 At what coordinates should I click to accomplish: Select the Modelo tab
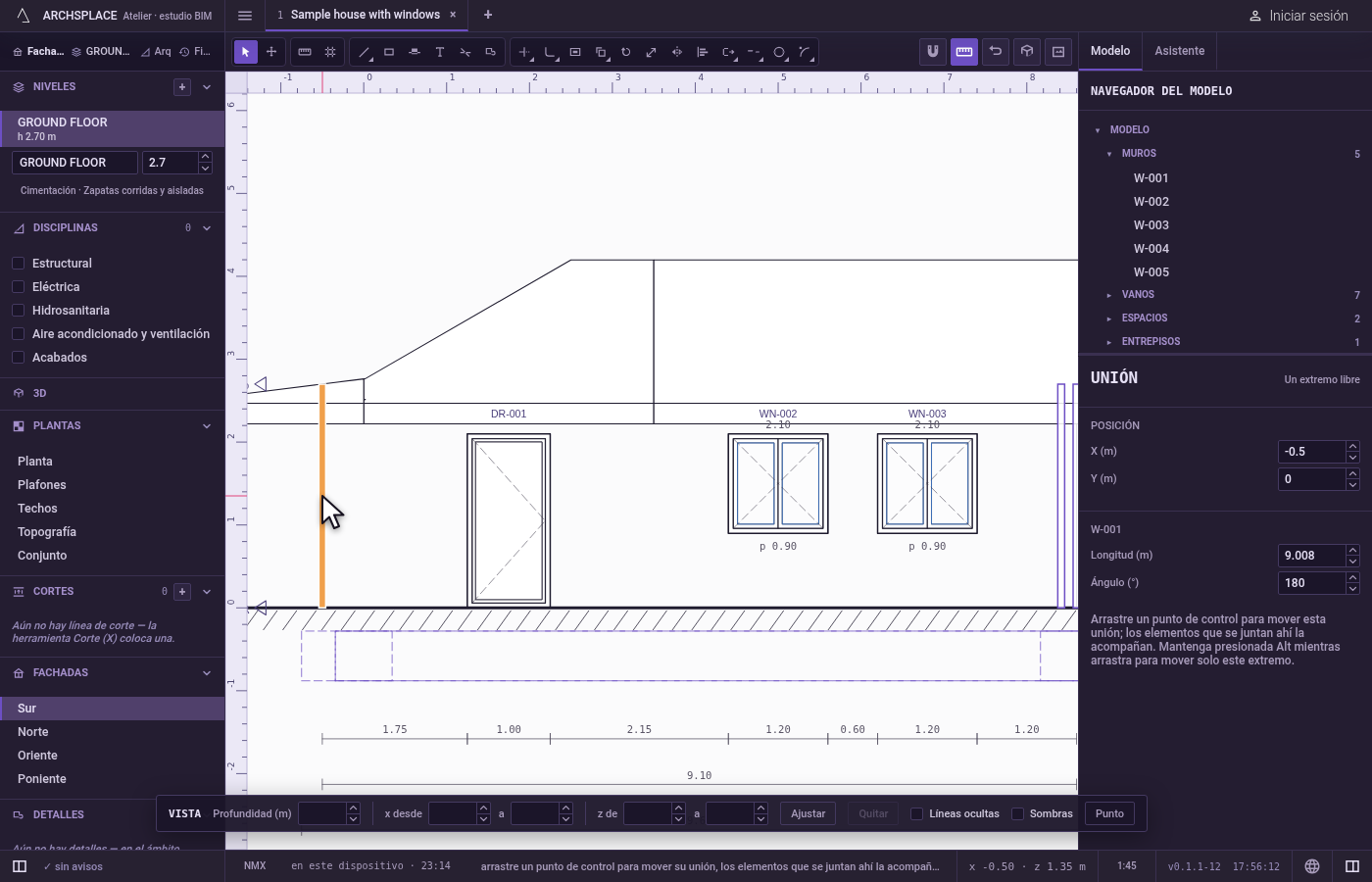point(1110,51)
